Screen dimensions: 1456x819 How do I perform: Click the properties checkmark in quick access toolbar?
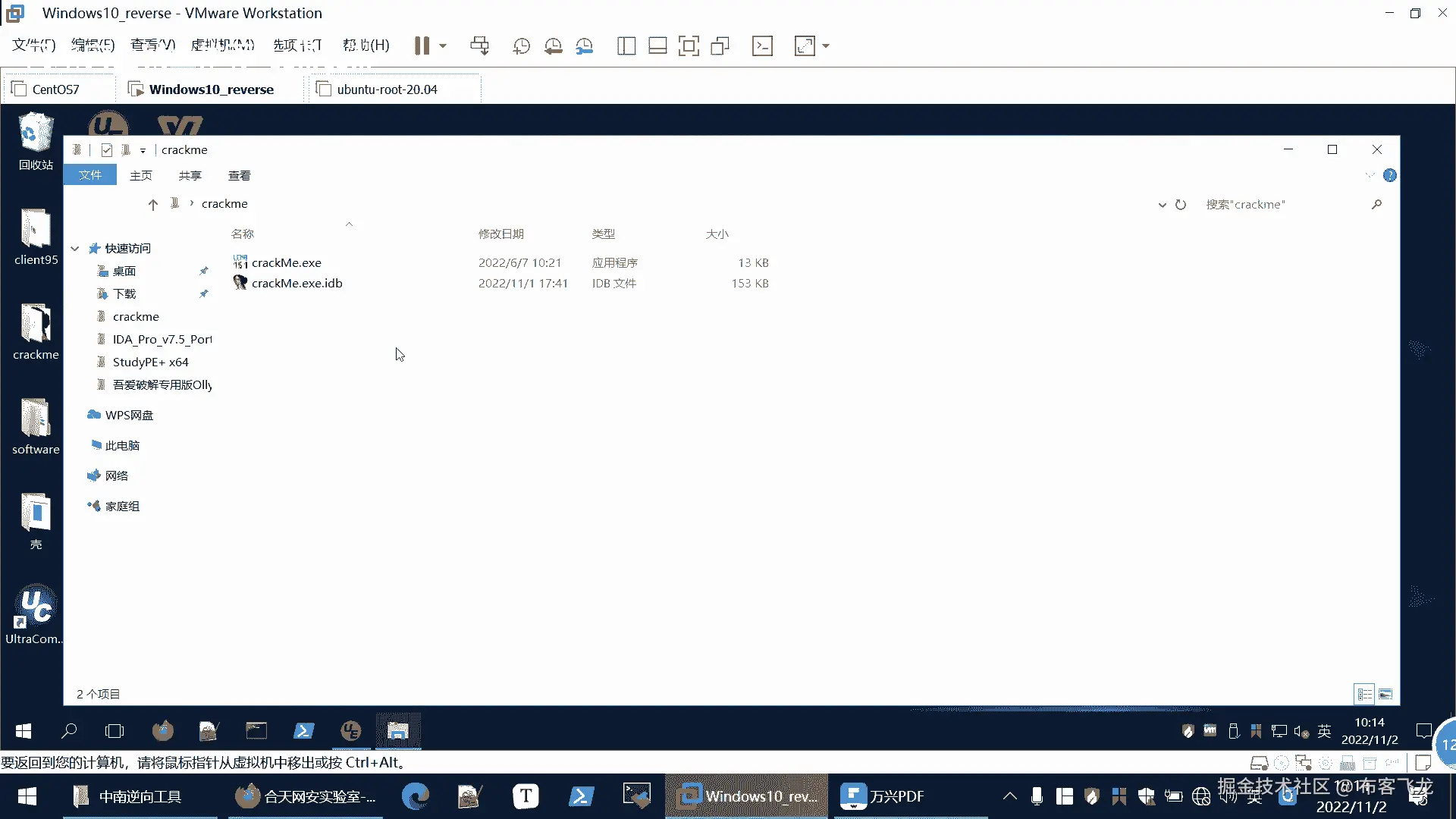point(107,150)
